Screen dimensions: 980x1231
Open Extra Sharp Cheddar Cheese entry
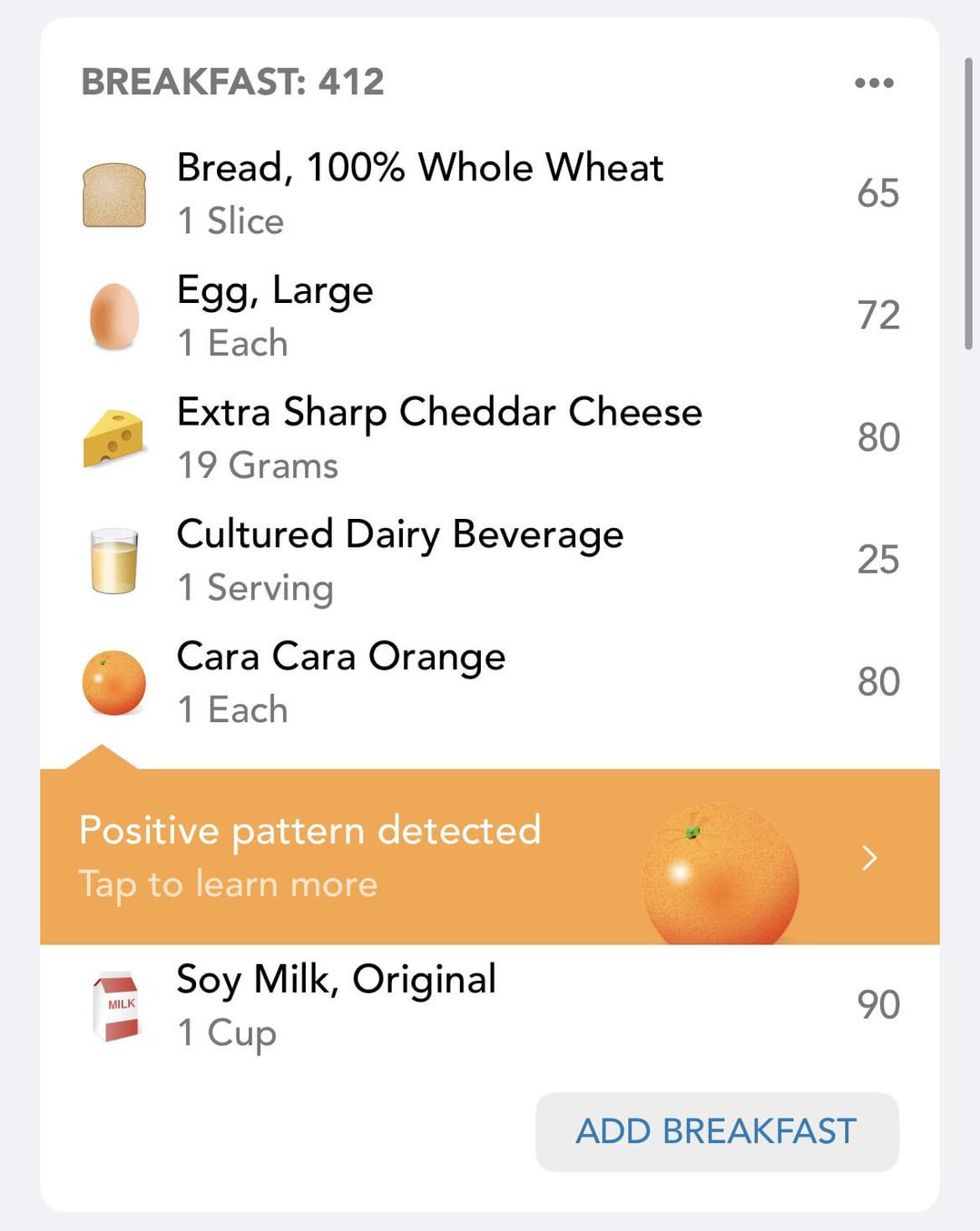490,438
